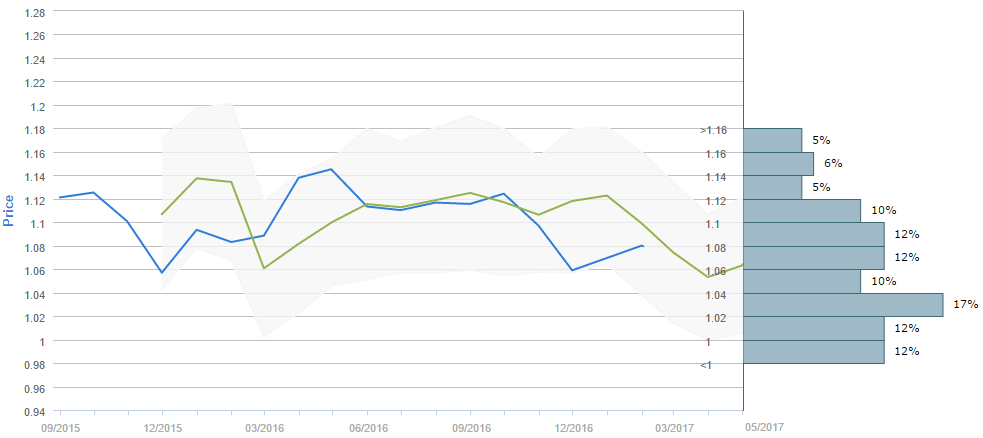Click the 06/2016 x-axis date label
The image size is (983, 438).
tap(367, 427)
